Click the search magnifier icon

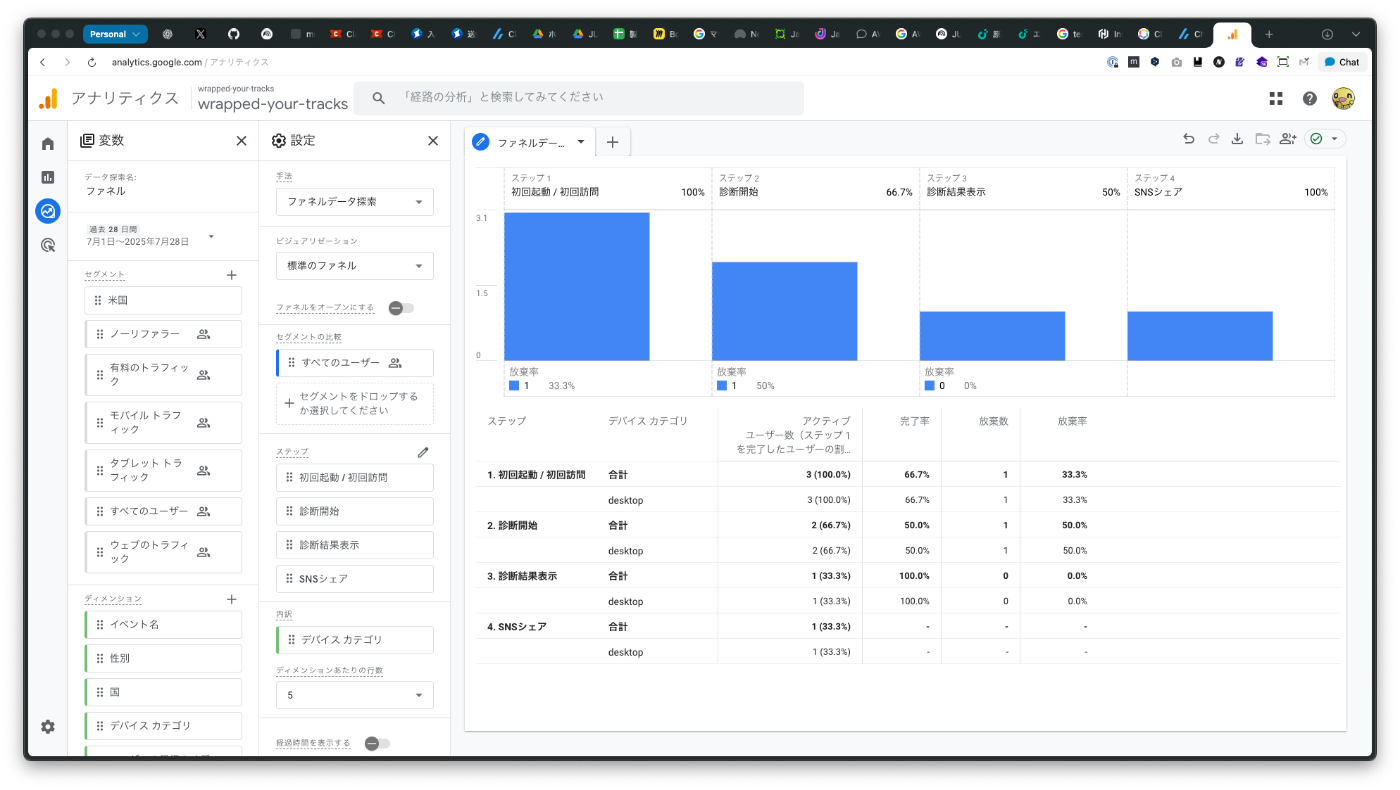point(379,98)
